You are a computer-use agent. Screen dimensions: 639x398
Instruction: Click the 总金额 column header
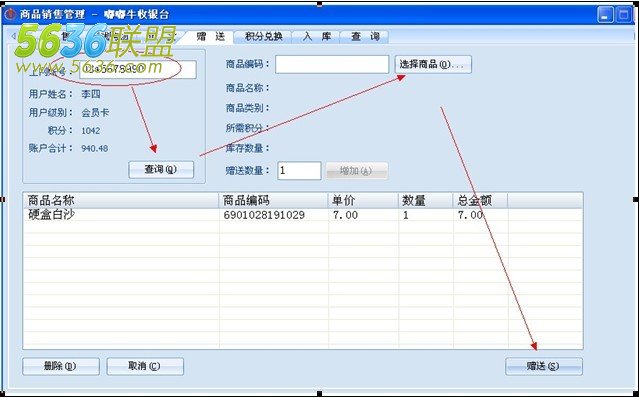(x=480, y=200)
